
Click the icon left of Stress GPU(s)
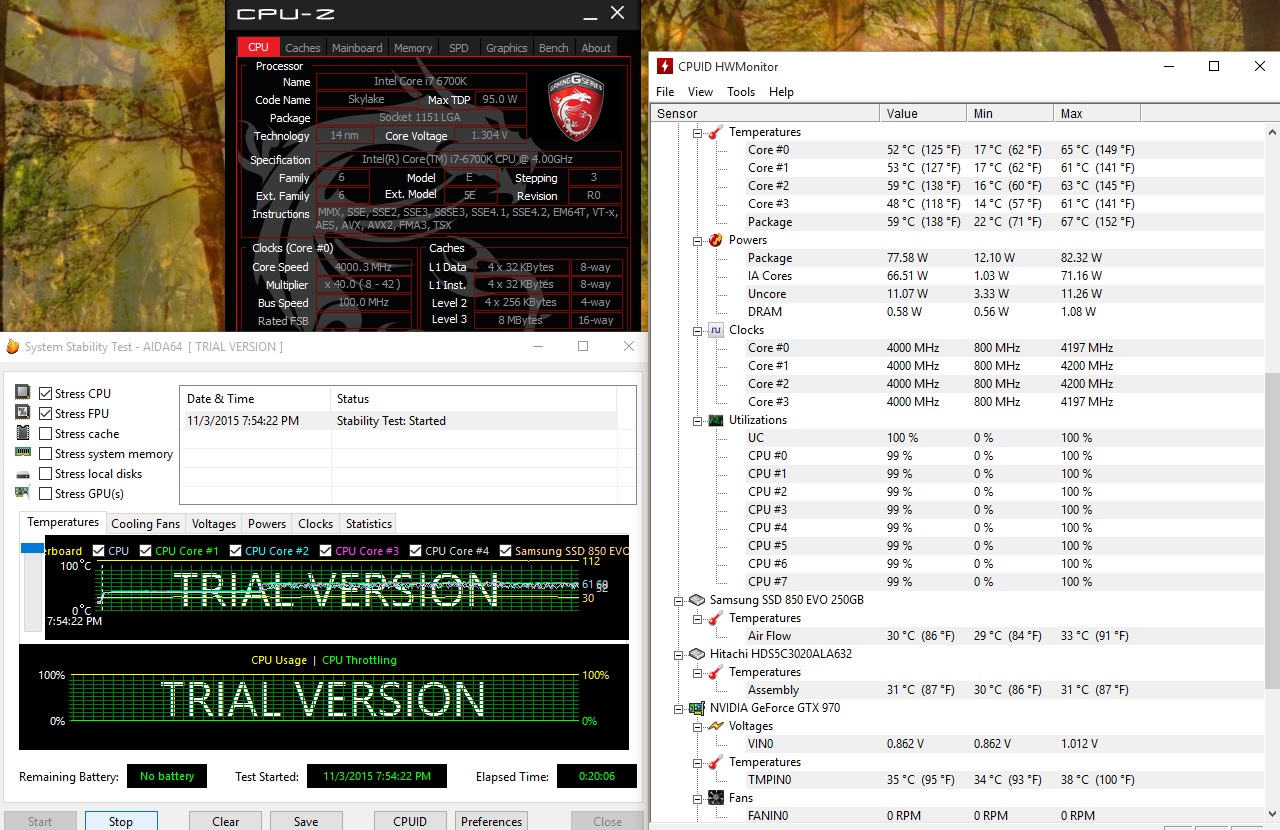[23, 493]
